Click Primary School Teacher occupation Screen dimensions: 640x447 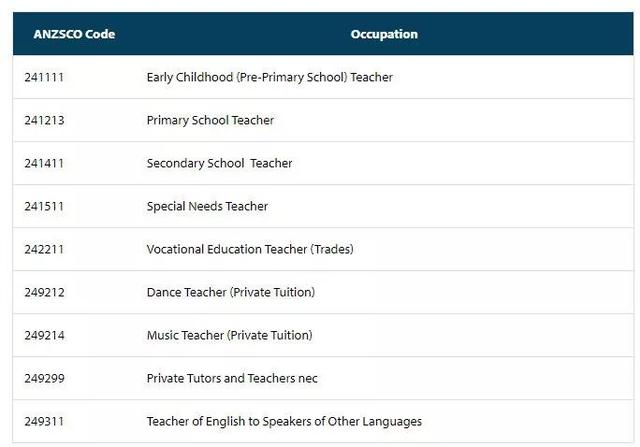(x=210, y=120)
